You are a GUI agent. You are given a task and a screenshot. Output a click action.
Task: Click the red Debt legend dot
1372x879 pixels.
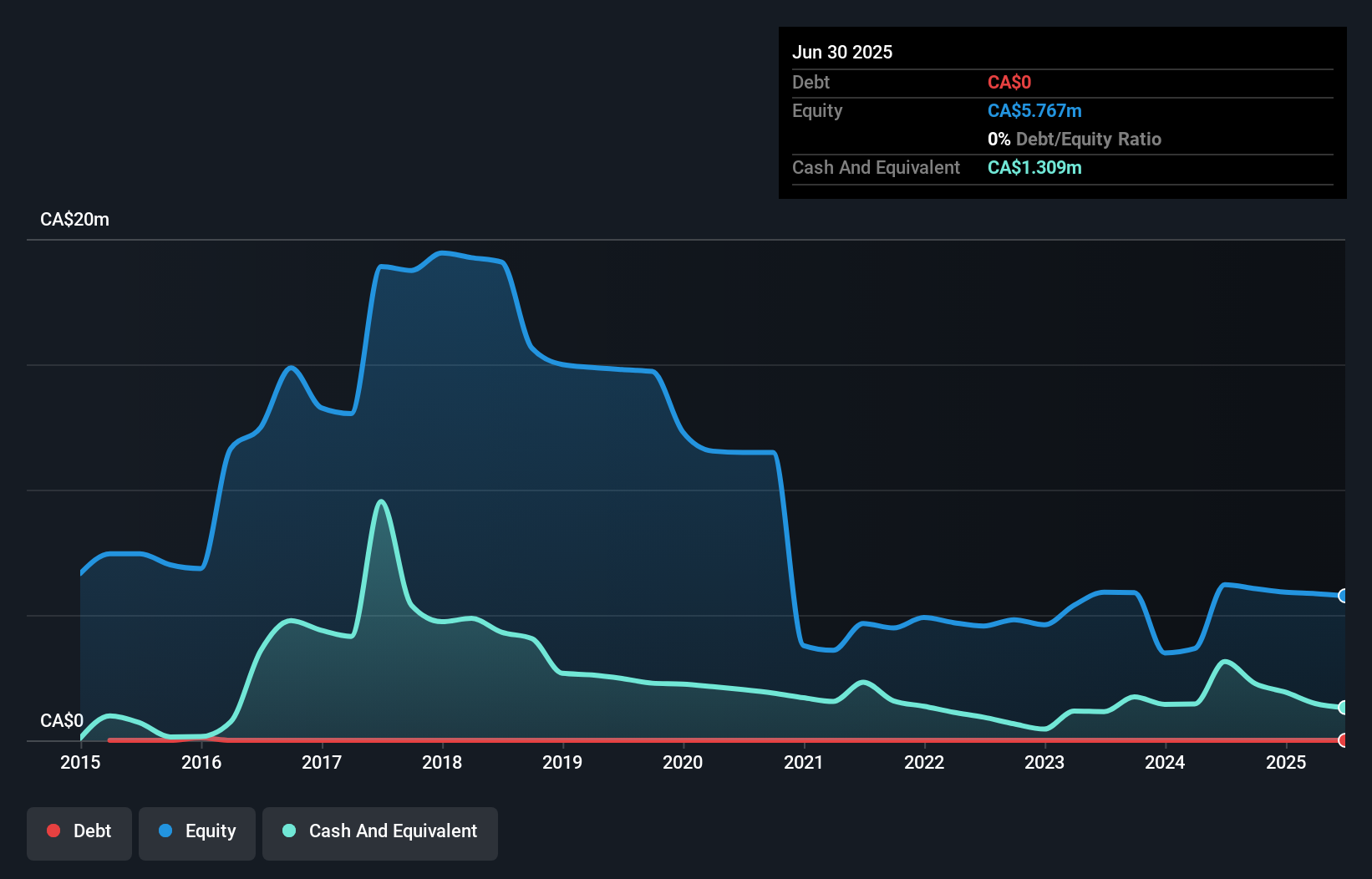coord(53,831)
